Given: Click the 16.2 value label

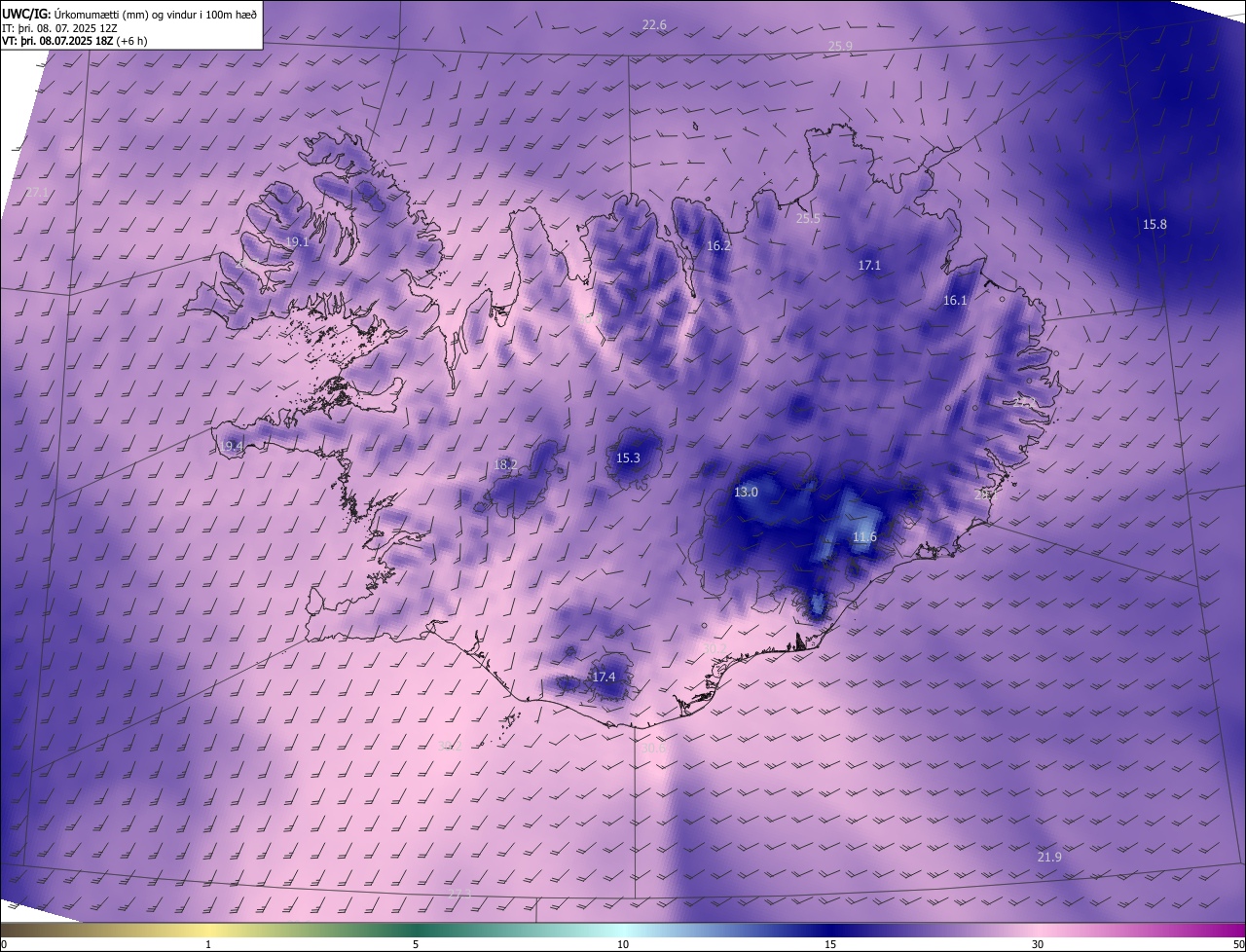Looking at the screenshot, I should [x=718, y=246].
